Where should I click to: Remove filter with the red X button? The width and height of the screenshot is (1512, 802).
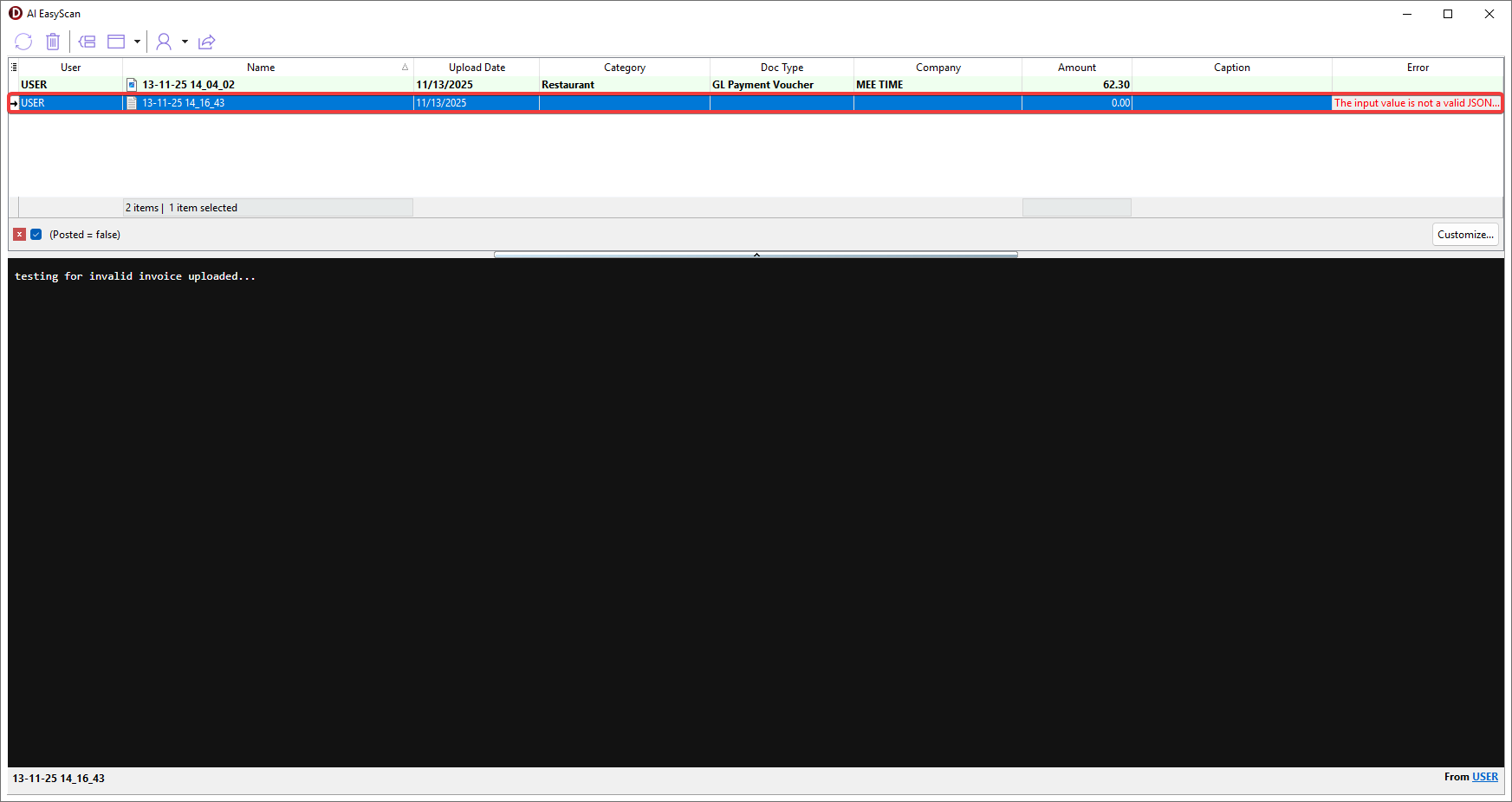[19, 235]
